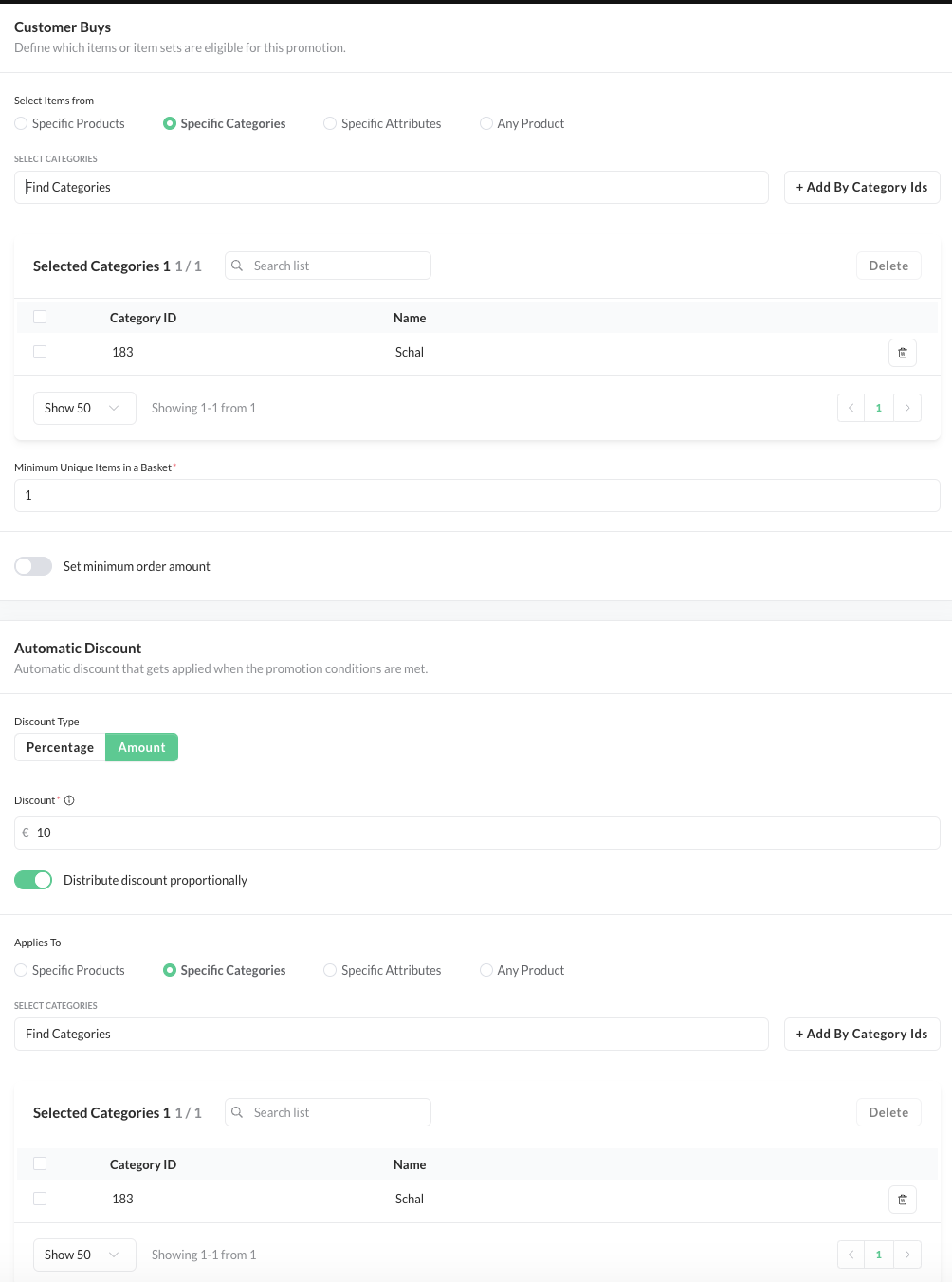Enable Set minimum order amount toggle
The height and width of the screenshot is (1282, 952).
pyautogui.click(x=33, y=566)
